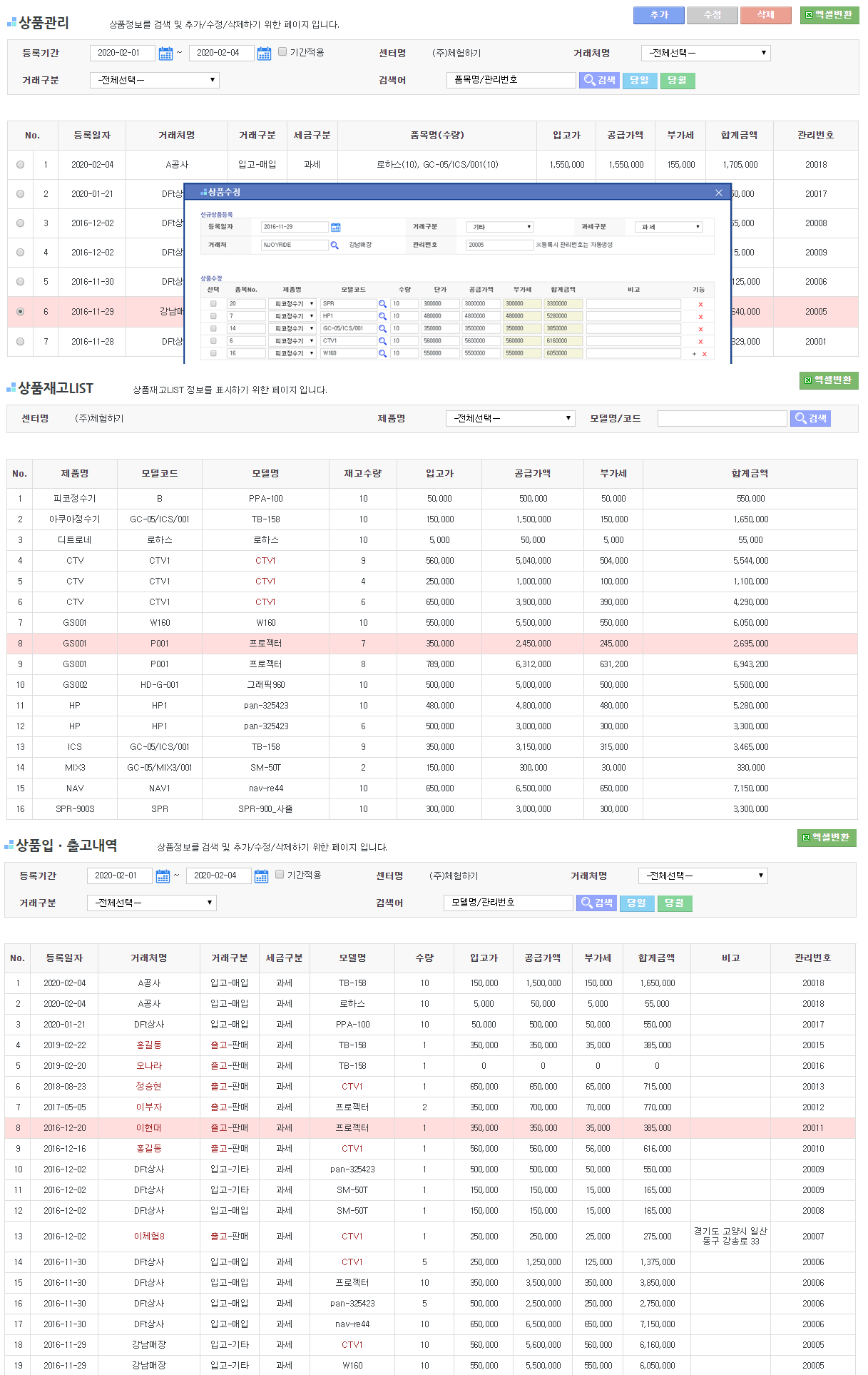Open the start date calendar in 상품입·출고내역
Image resolution: width=868 pixels, height=1375 pixels.
click(x=163, y=876)
